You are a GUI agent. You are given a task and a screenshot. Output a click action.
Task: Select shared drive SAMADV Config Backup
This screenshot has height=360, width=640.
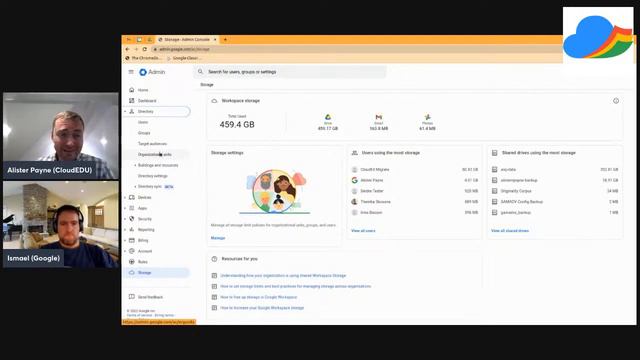point(555,202)
